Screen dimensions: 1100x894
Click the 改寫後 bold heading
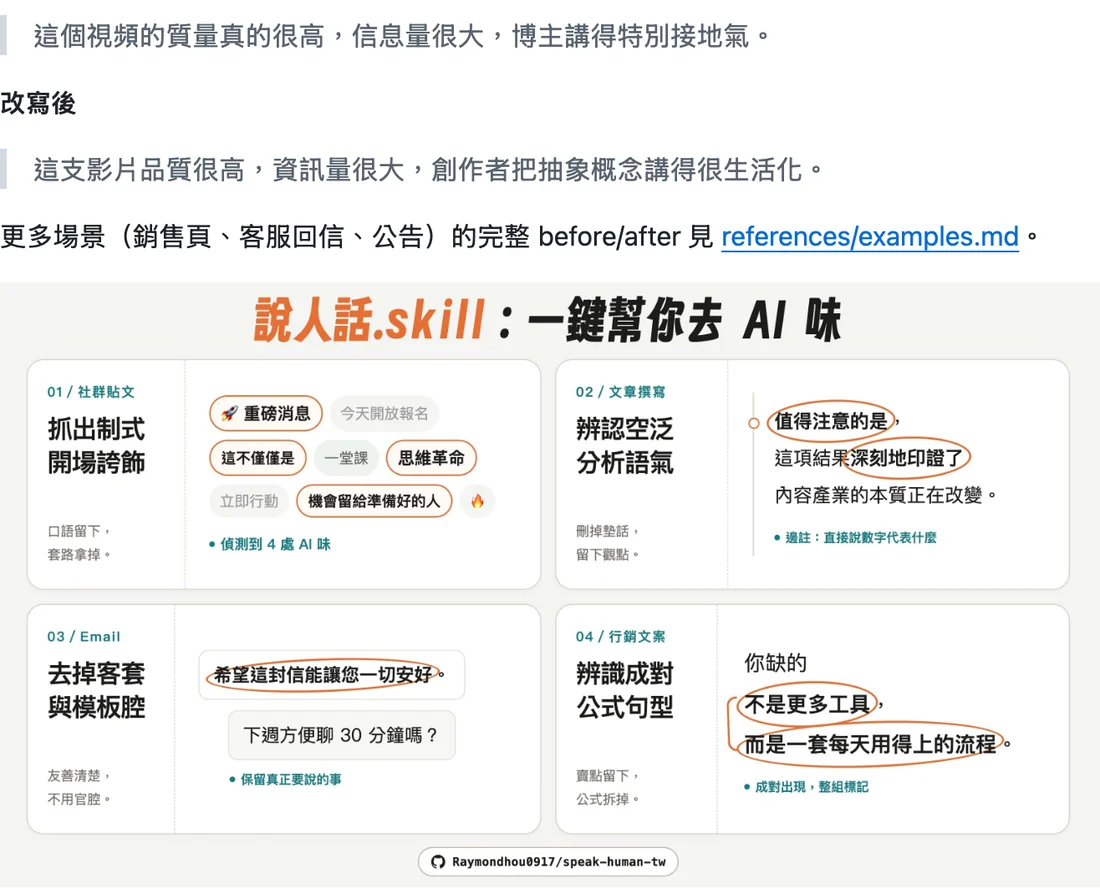tap(38, 103)
